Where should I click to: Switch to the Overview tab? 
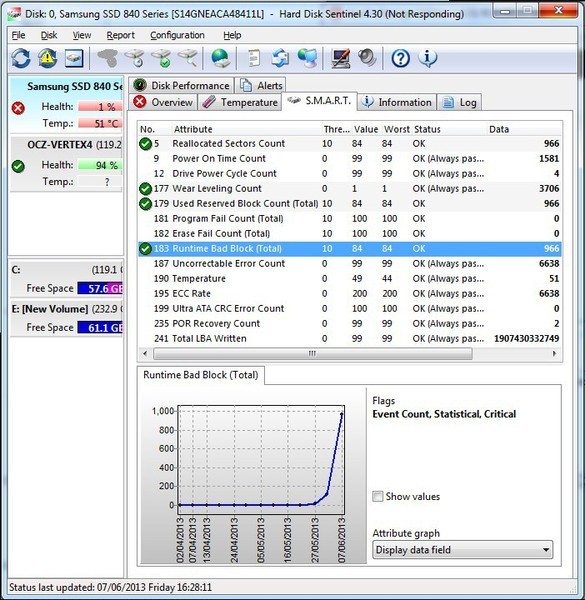163,102
